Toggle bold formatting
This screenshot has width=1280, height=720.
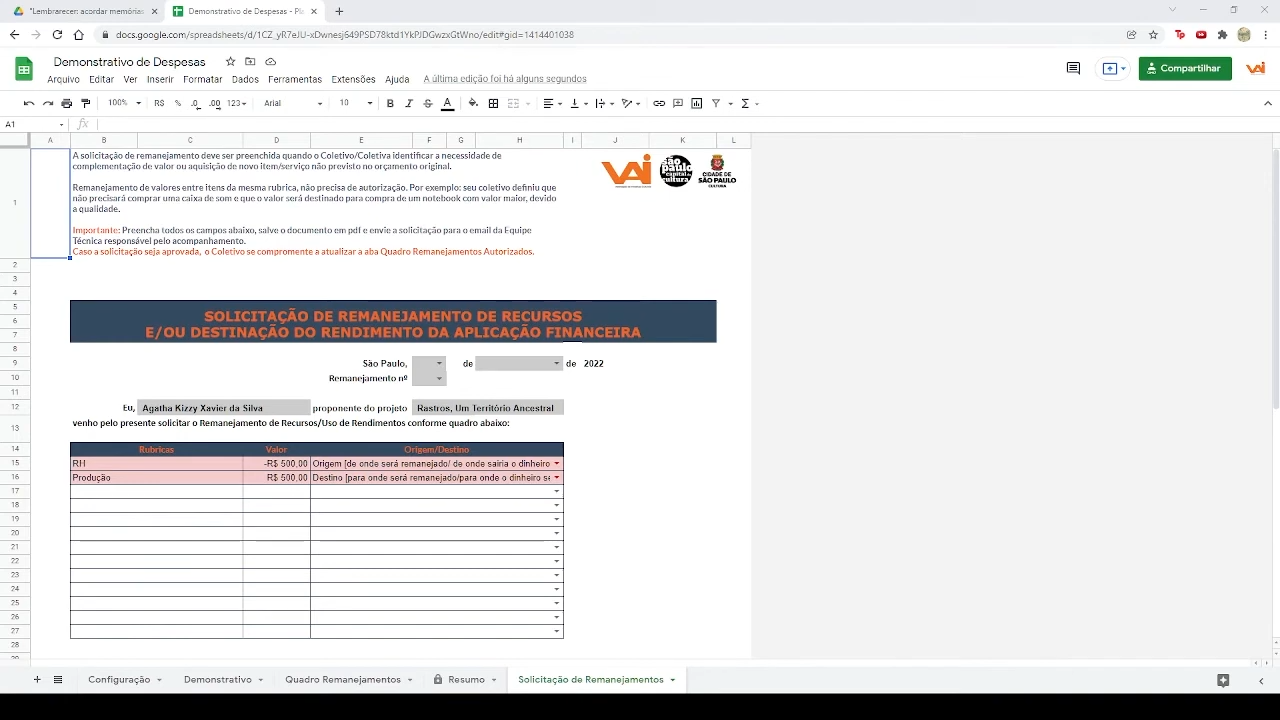coord(390,103)
